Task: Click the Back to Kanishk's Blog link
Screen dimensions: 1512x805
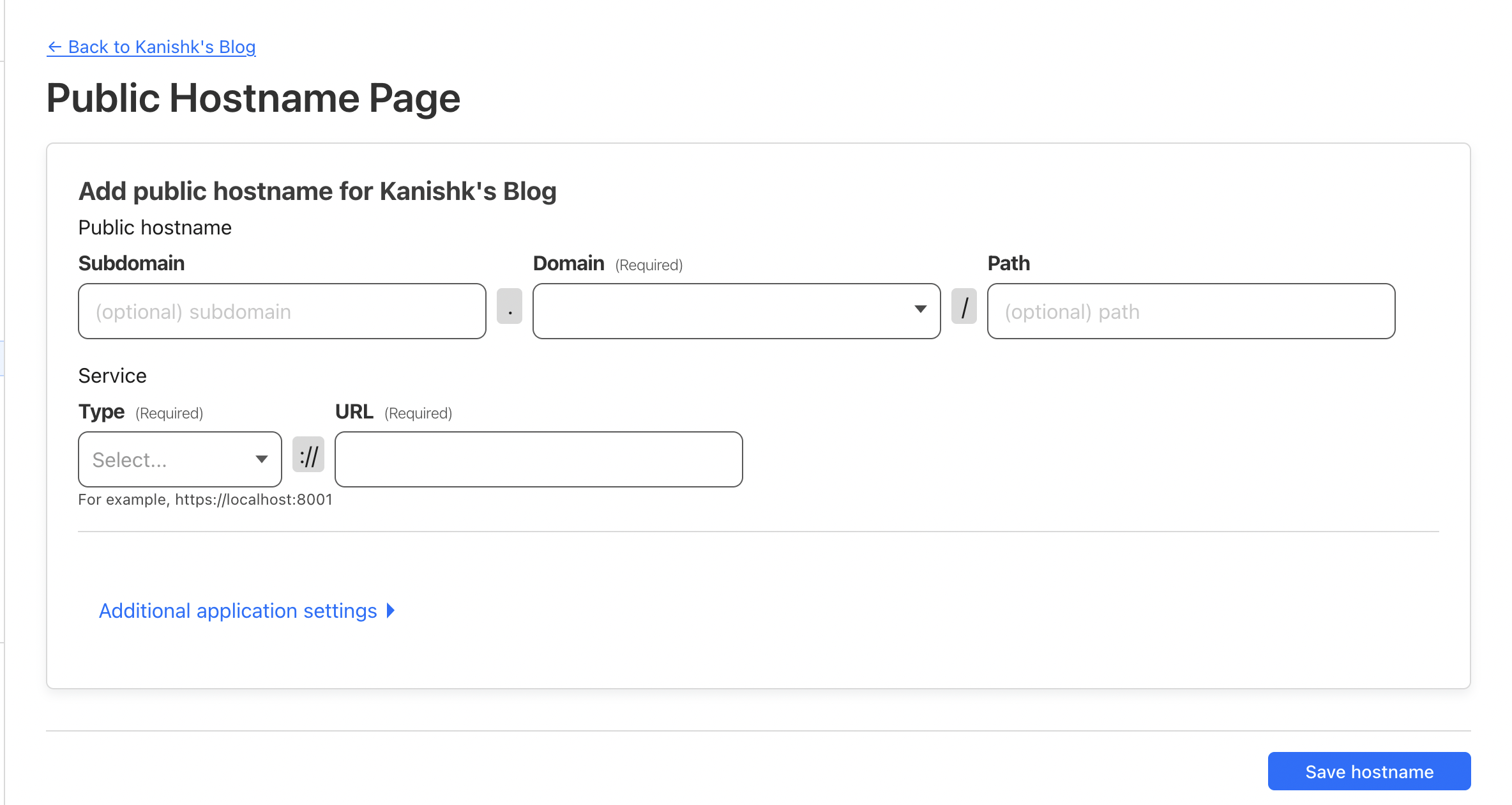Action: pyautogui.click(x=151, y=47)
